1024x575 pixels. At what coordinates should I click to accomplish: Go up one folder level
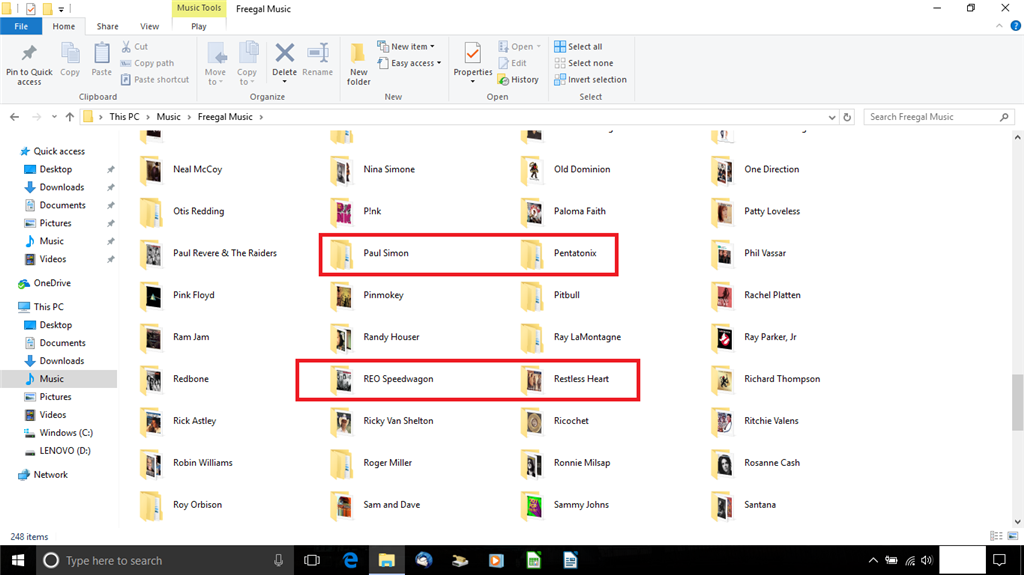coord(70,117)
